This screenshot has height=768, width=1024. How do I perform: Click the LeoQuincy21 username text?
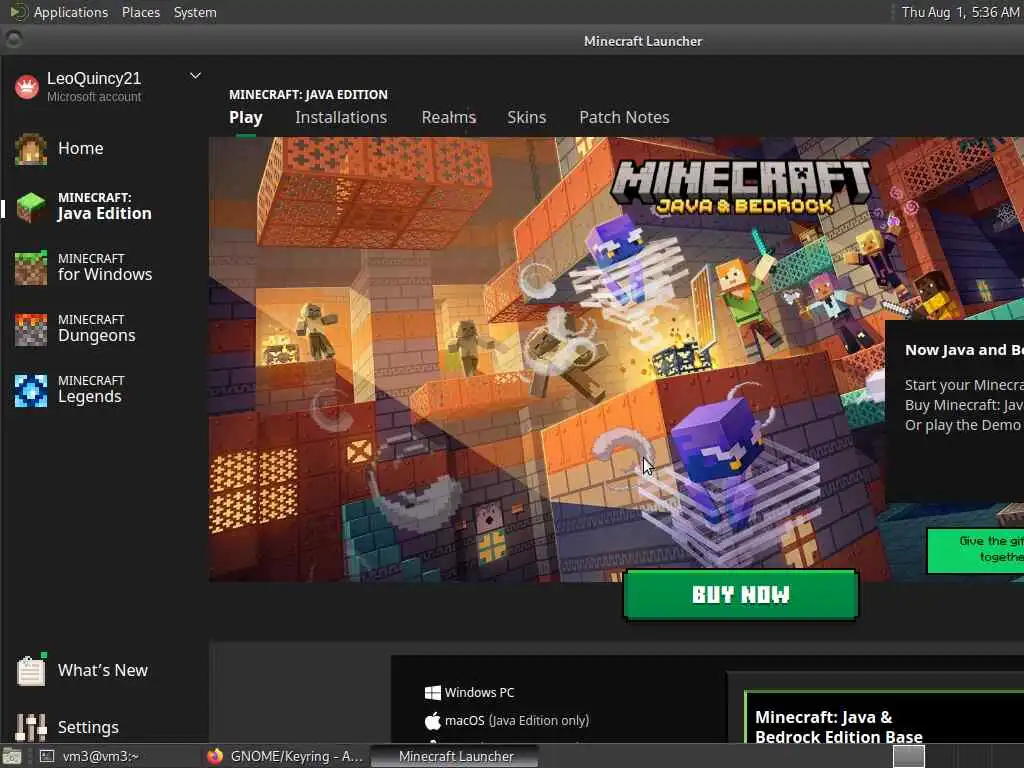(93, 78)
